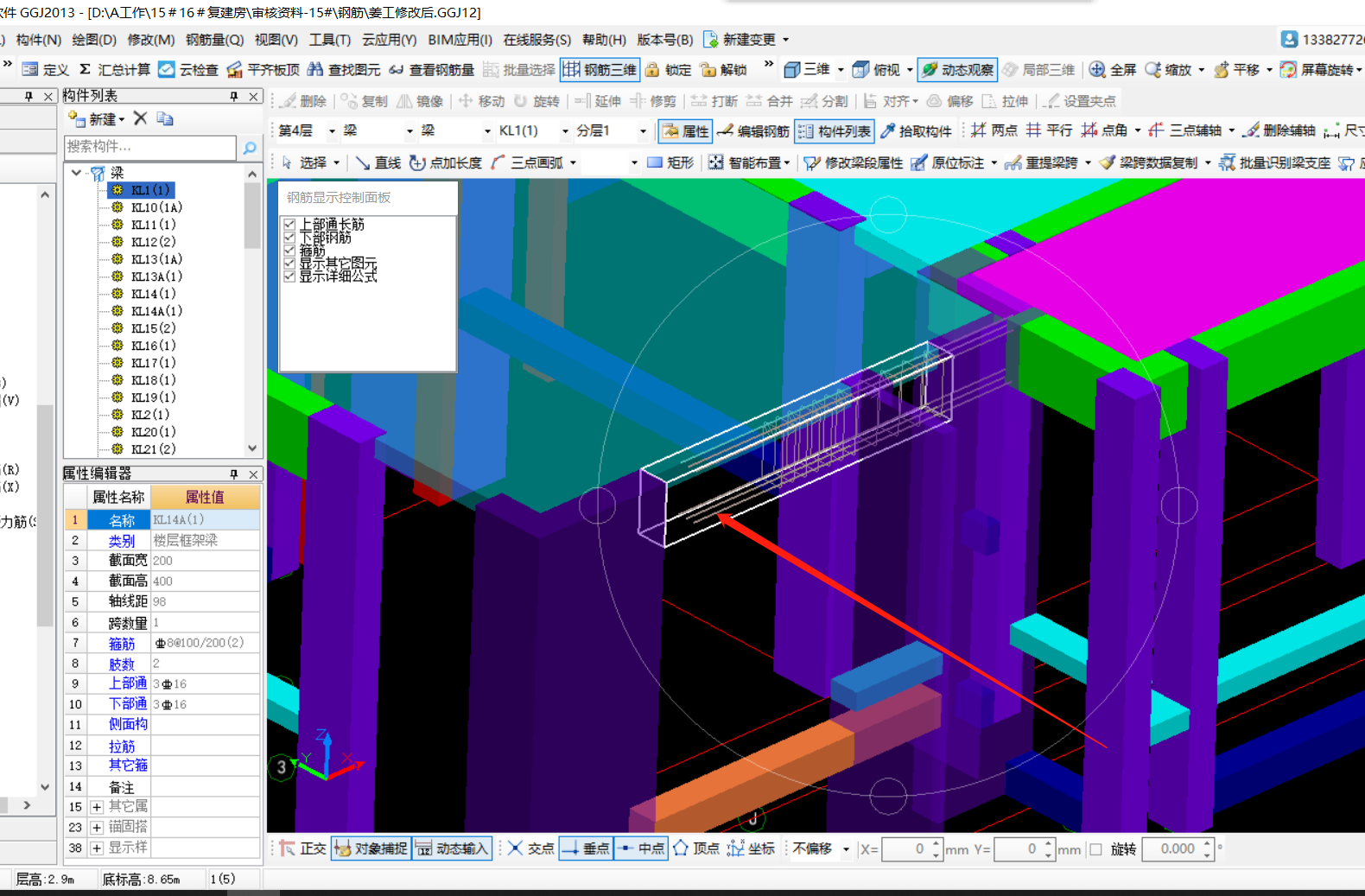Image resolution: width=1365 pixels, height=896 pixels.
Task: Select 点加长度 point plus length tool
Action: 446,162
